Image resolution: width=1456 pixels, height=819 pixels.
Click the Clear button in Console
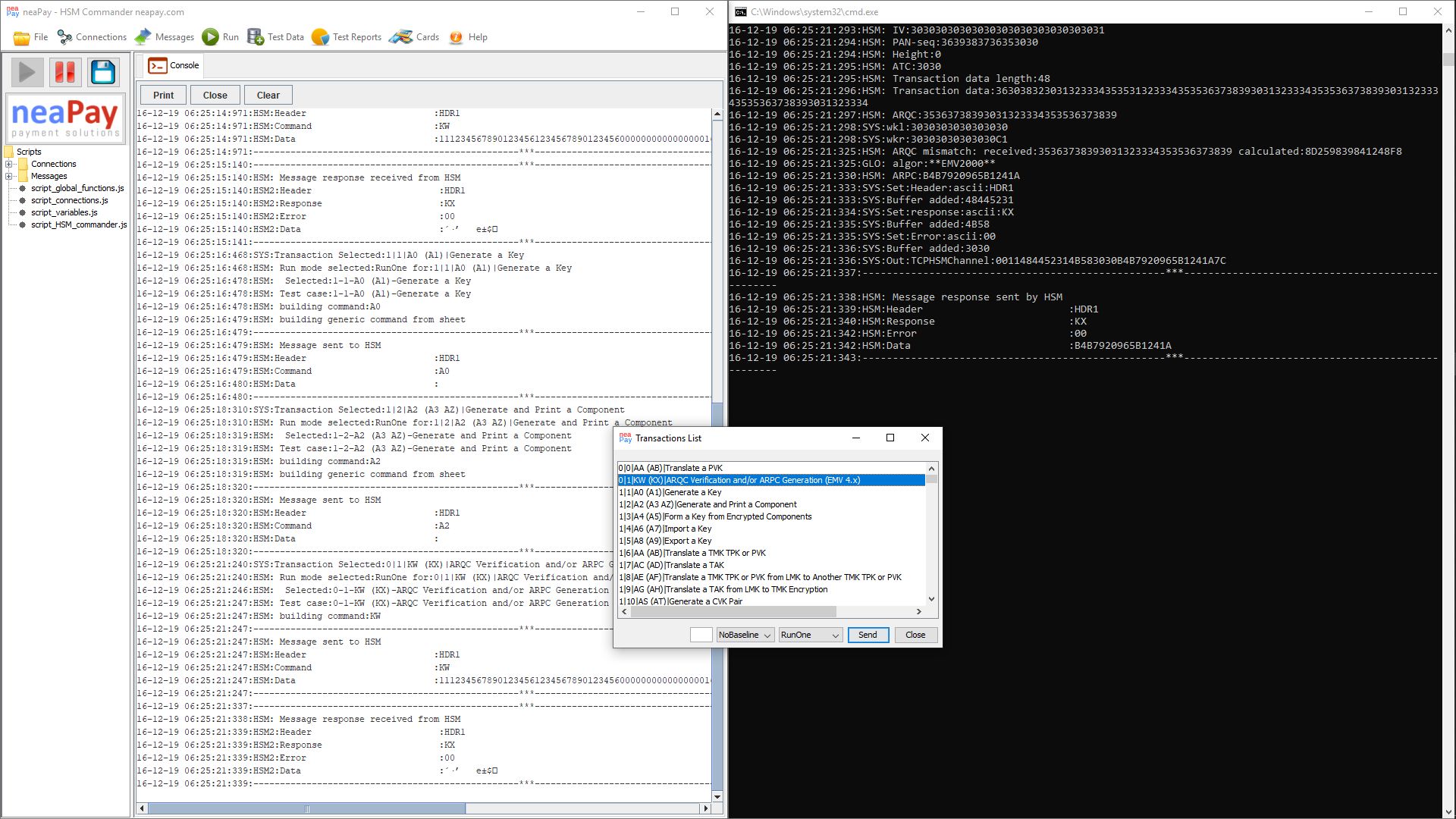268,95
